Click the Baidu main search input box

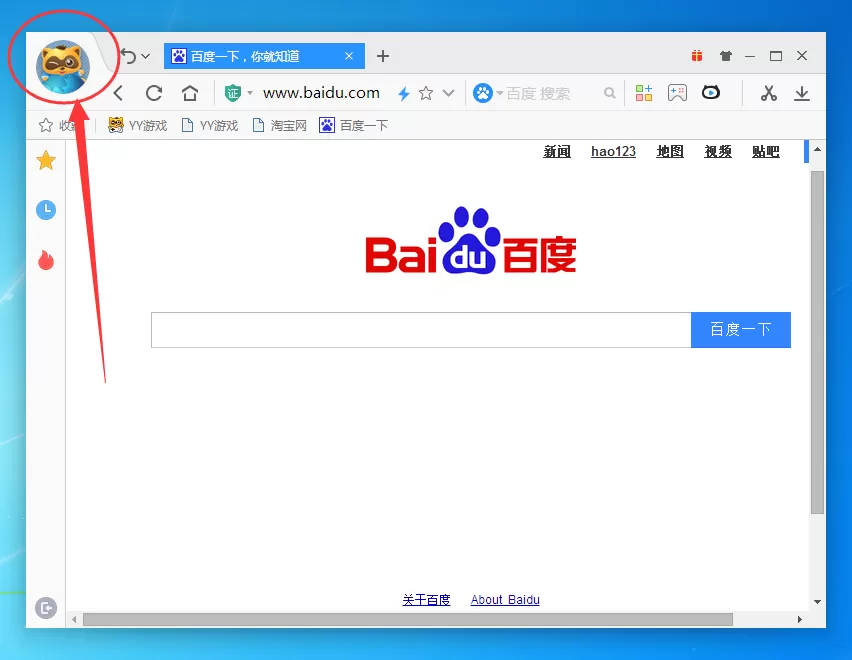pos(421,330)
